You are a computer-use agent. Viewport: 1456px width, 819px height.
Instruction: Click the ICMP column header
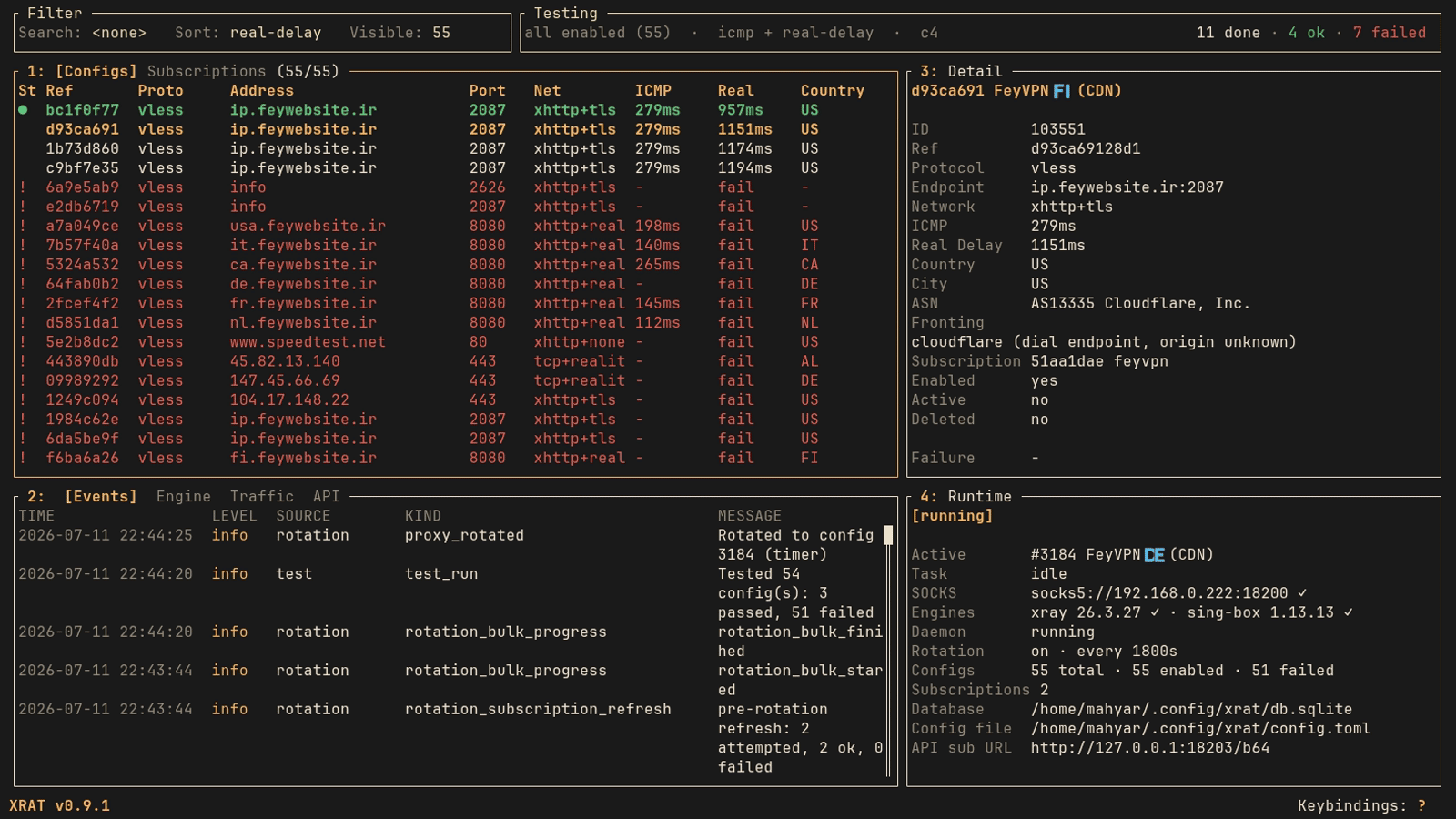coord(653,91)
